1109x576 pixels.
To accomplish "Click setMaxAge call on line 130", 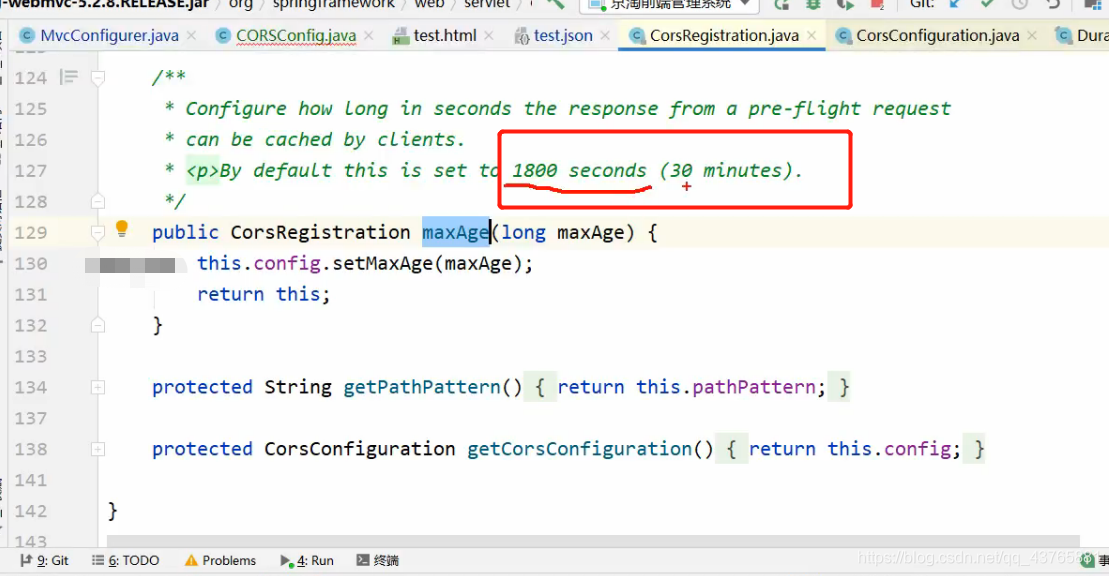I will [383, 263].
